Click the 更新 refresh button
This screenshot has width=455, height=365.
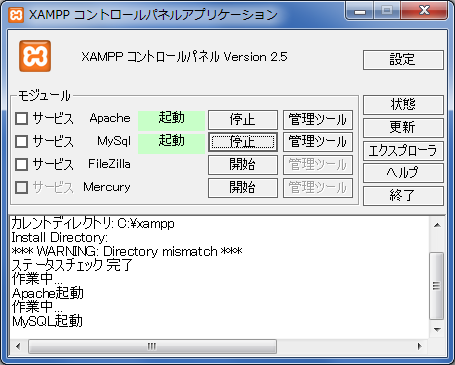click(403, 128)
